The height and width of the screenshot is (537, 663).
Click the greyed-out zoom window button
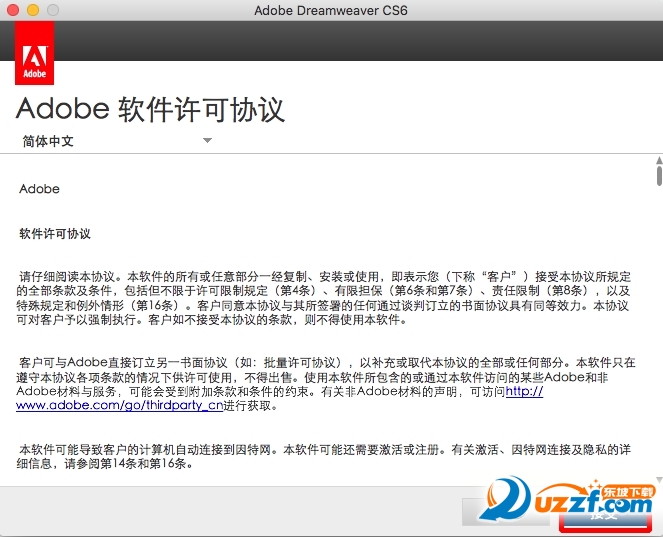[52, 10]
